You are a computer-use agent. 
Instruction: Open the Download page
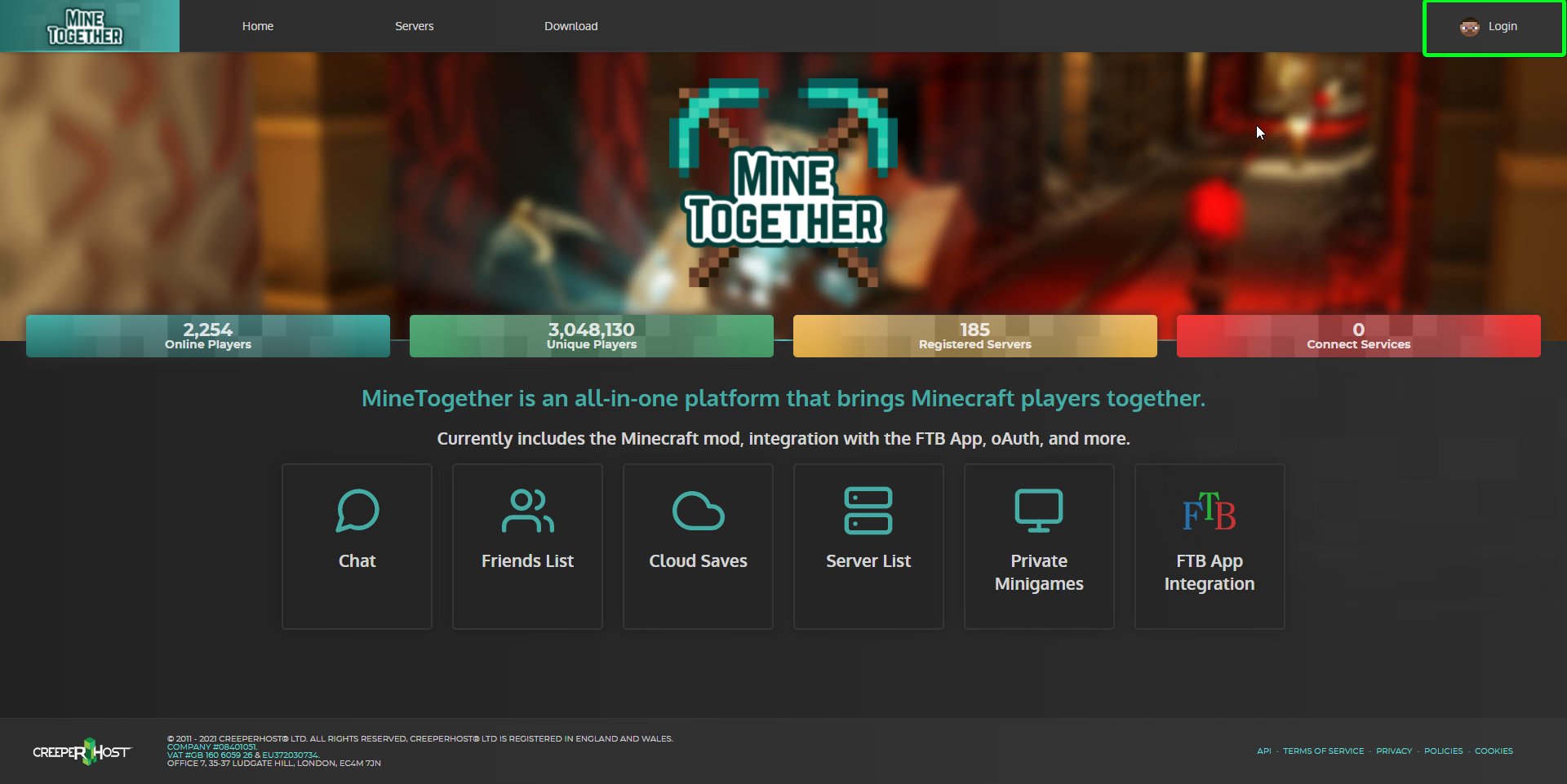(571, 26)
